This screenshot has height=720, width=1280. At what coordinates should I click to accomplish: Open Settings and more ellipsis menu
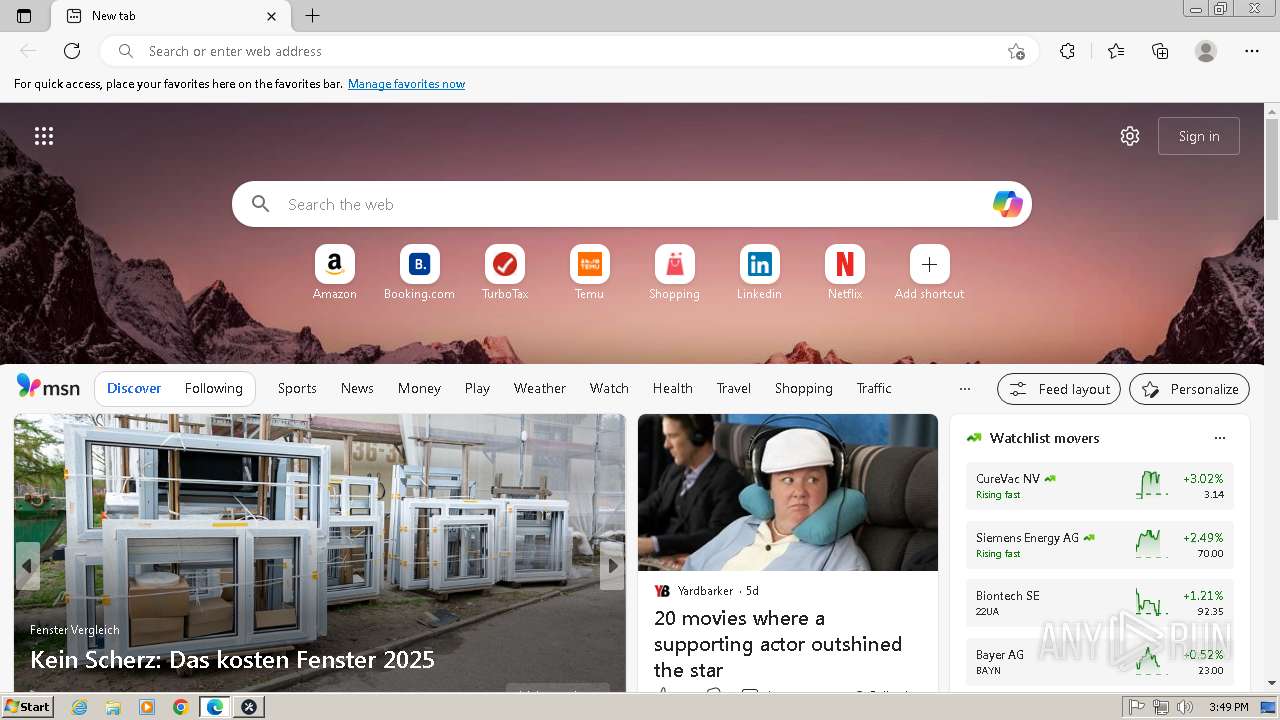tap(1252, 51)
